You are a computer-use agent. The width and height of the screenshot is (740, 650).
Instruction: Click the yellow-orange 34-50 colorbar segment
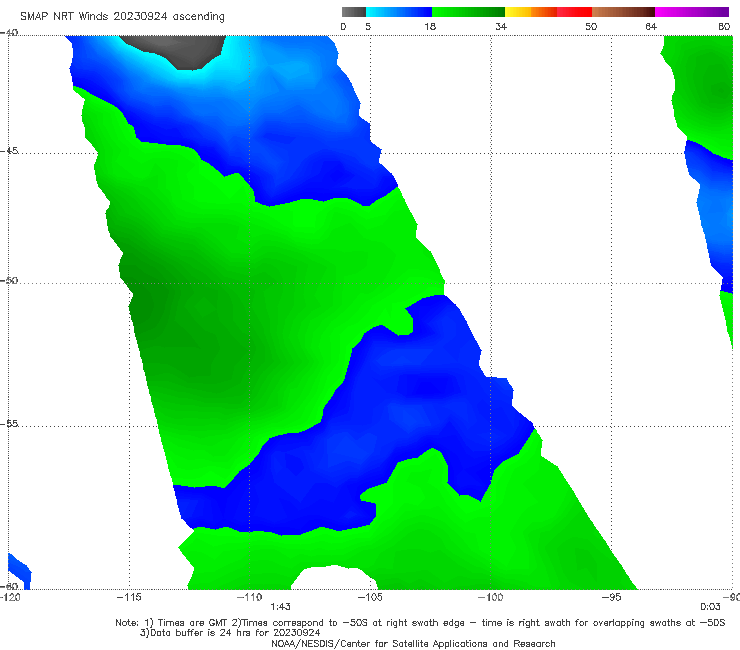pyautogui.click(x=548, y=12)
